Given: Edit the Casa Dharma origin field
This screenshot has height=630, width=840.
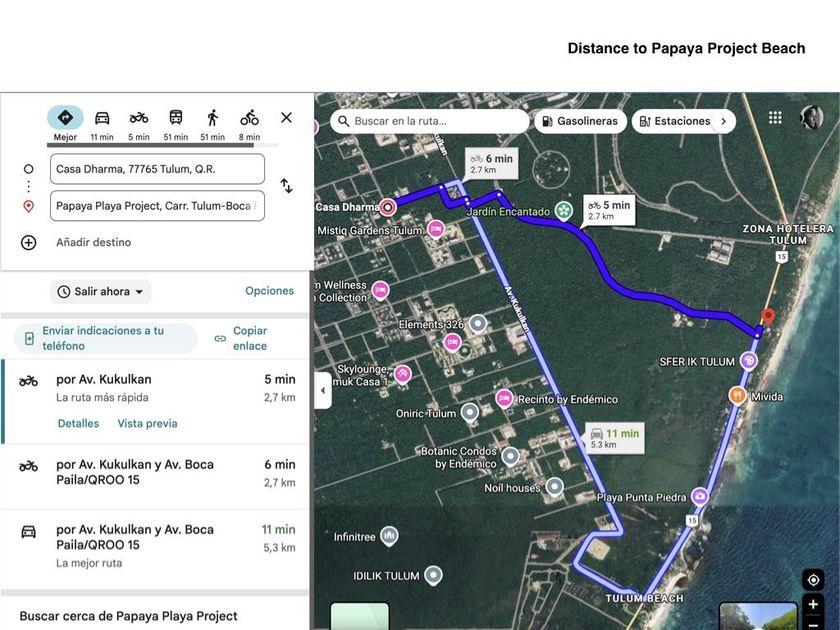Looking at the screenshot, I should (x=158, y=169).
